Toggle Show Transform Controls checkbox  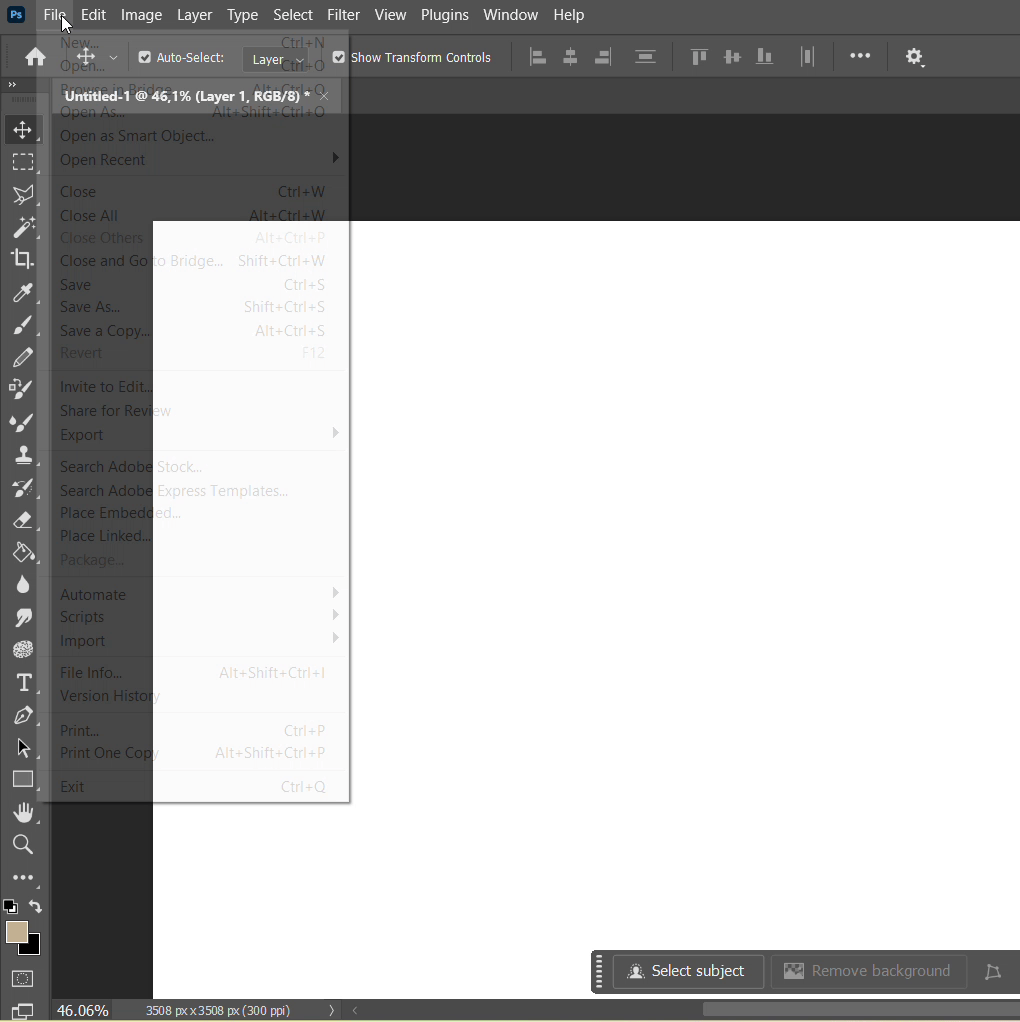click(x=339, y=57)
